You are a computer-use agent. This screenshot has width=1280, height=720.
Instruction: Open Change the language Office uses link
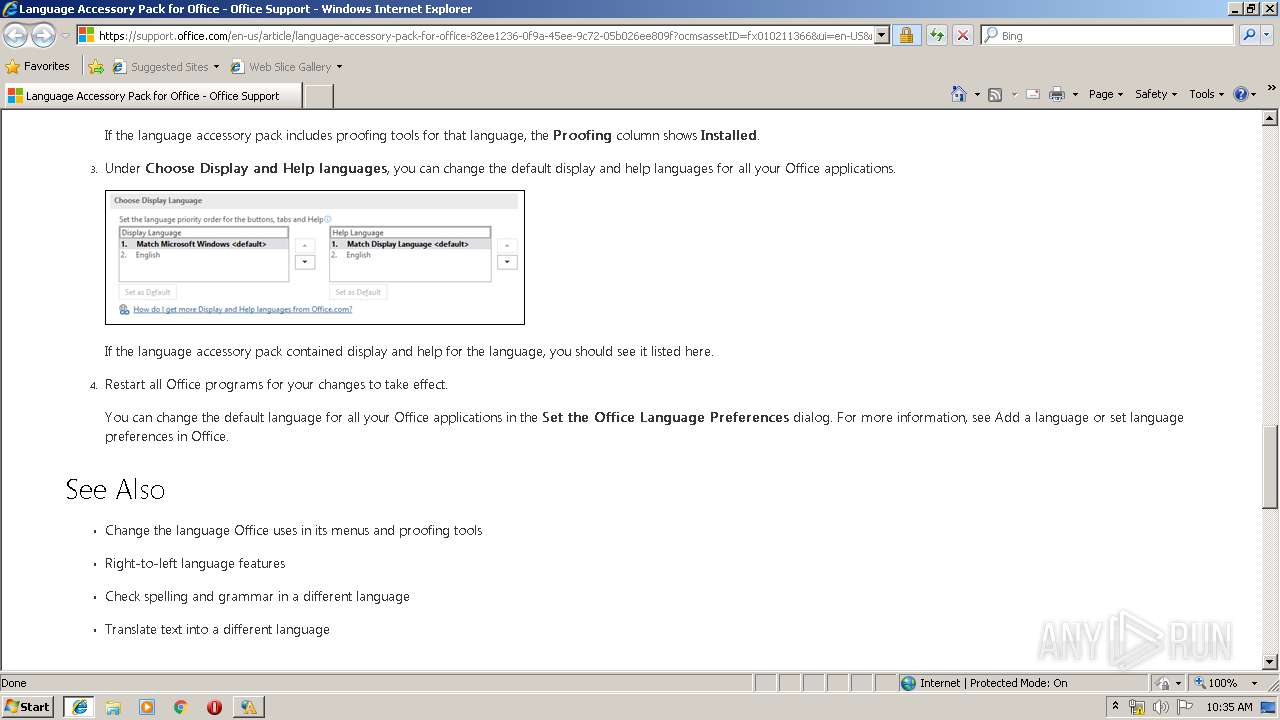click(294, 530)
